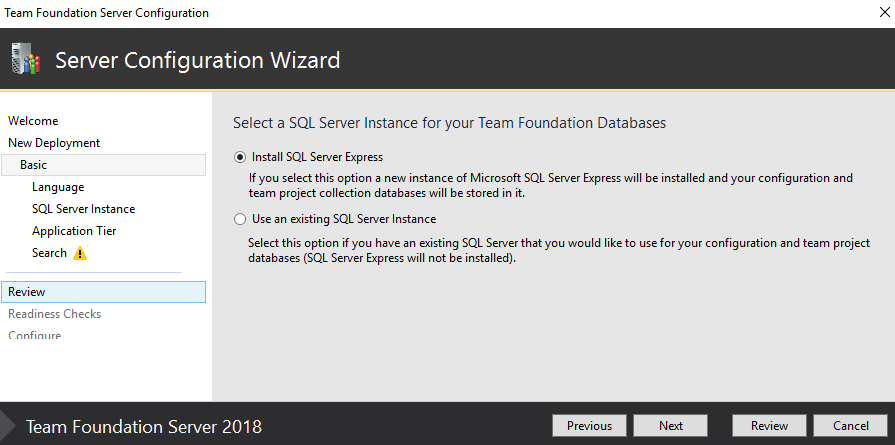Click the Server Configuration Wizard header icon
895x445 pixels.
click(25, 59)
